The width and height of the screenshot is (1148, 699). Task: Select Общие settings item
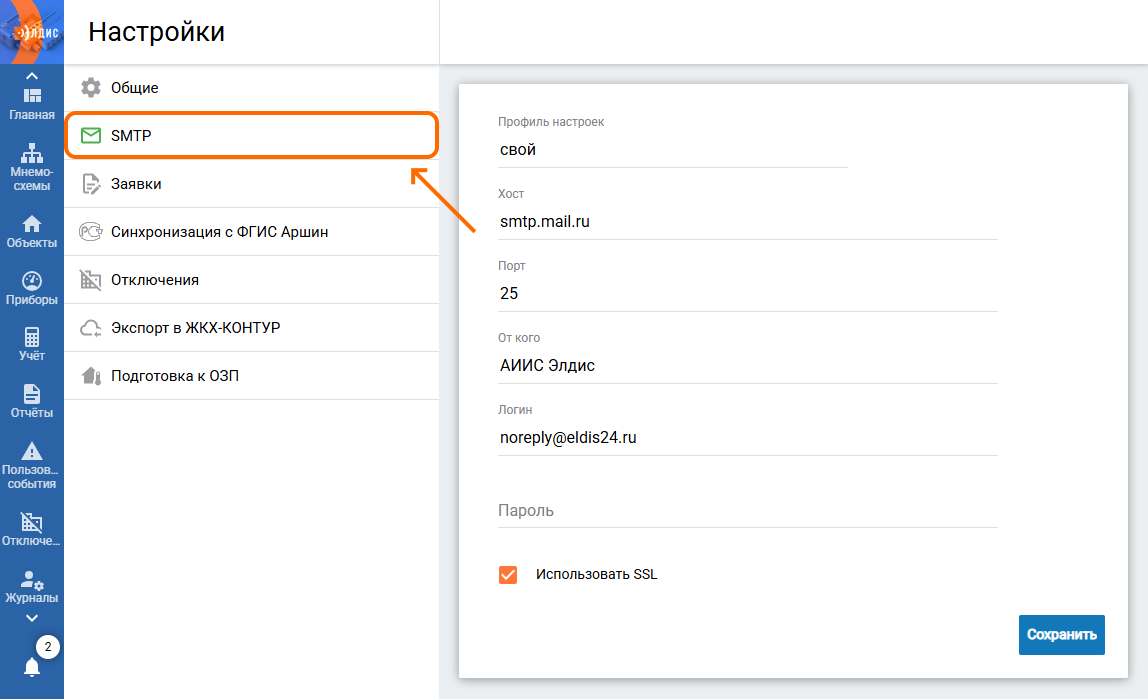(252, 88)
